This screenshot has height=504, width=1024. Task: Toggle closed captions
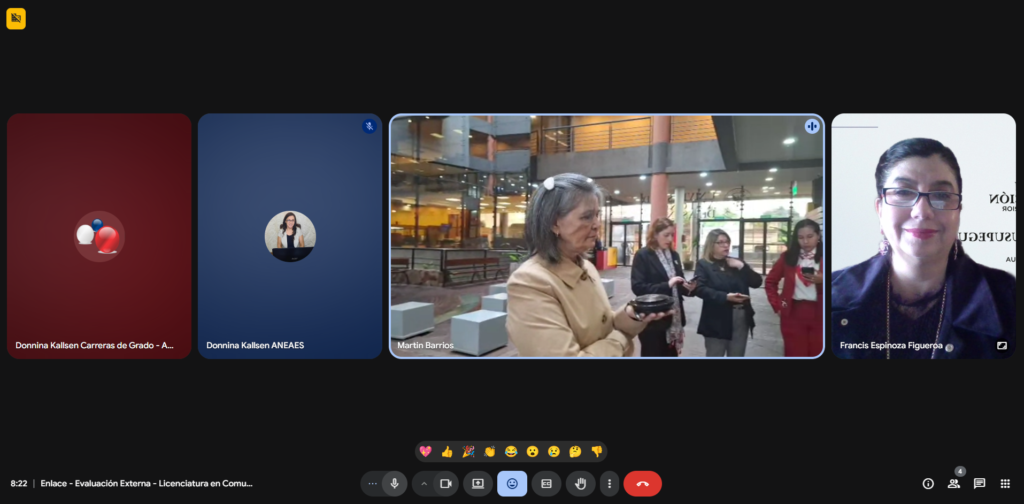point(546,484)
